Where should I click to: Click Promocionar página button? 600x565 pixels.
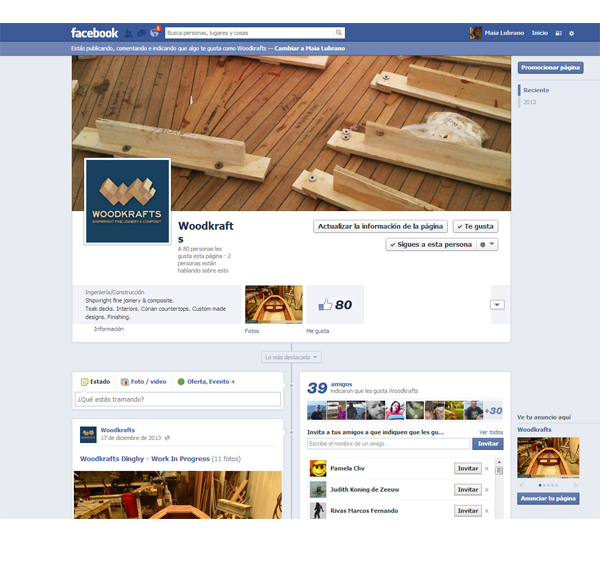pyautogui.click(x=550, y=68)
